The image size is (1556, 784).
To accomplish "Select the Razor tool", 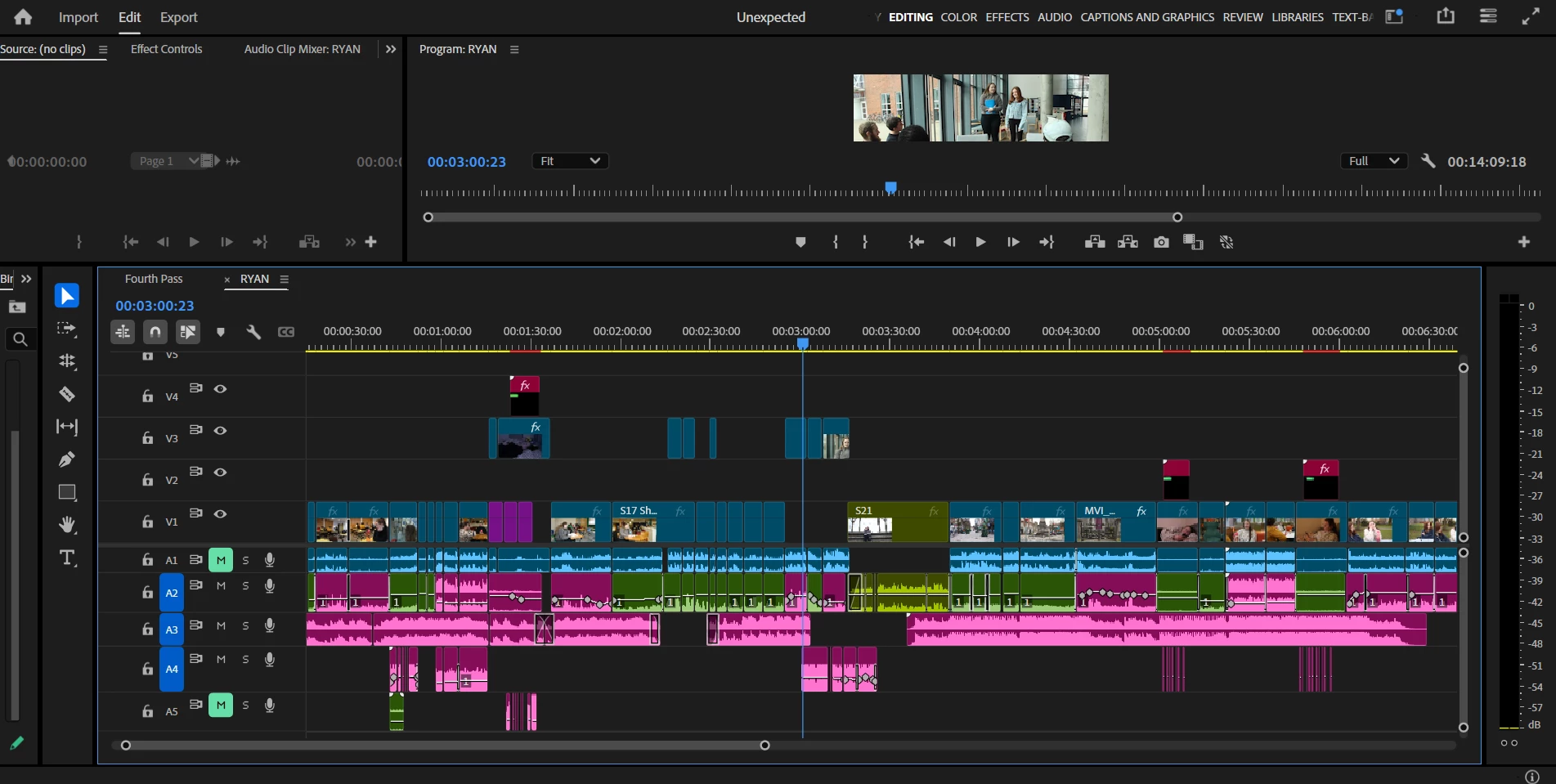I will click(67, 394).
